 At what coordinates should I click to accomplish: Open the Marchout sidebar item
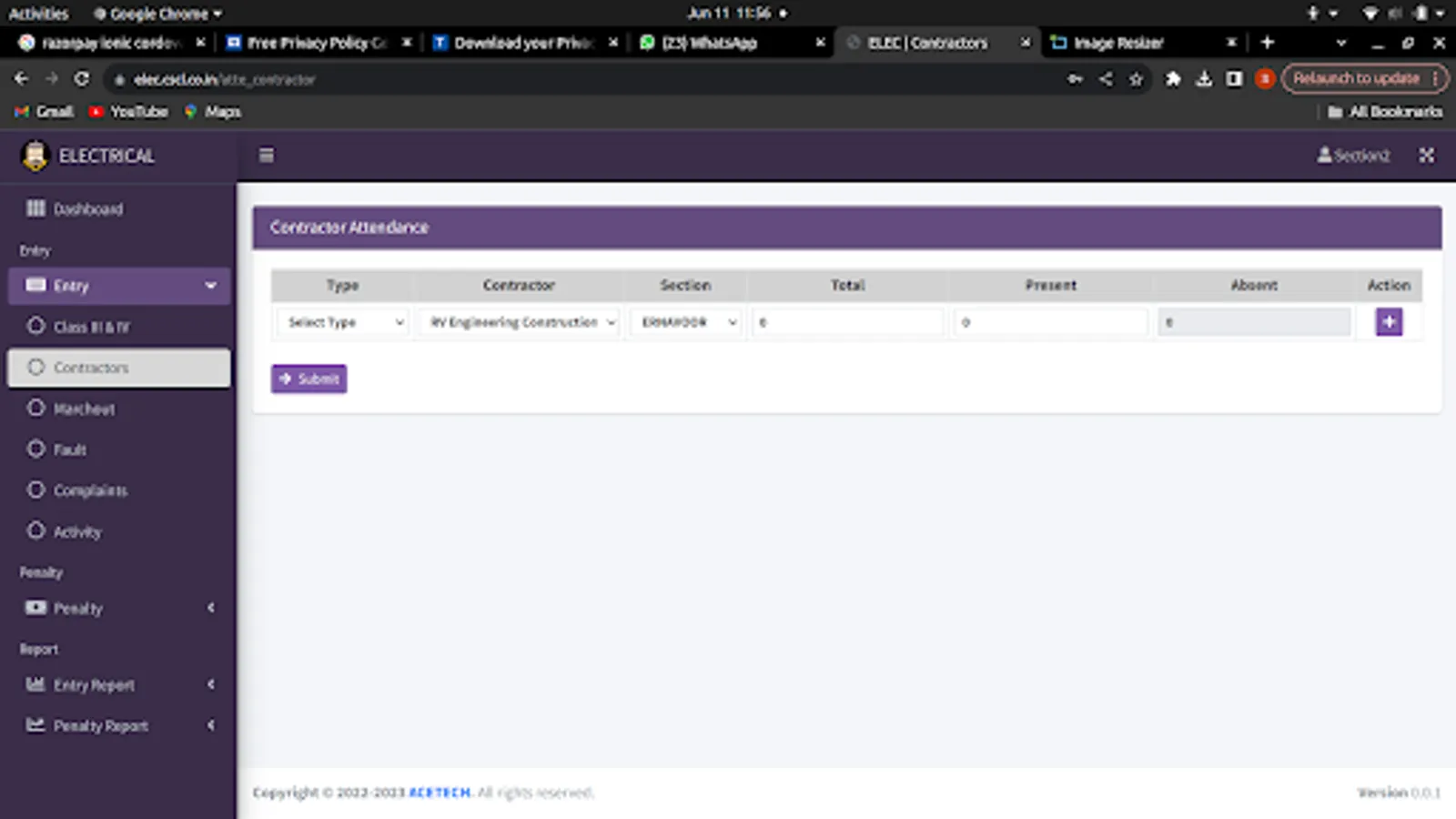pyautogui.click(x=118, y=409)
